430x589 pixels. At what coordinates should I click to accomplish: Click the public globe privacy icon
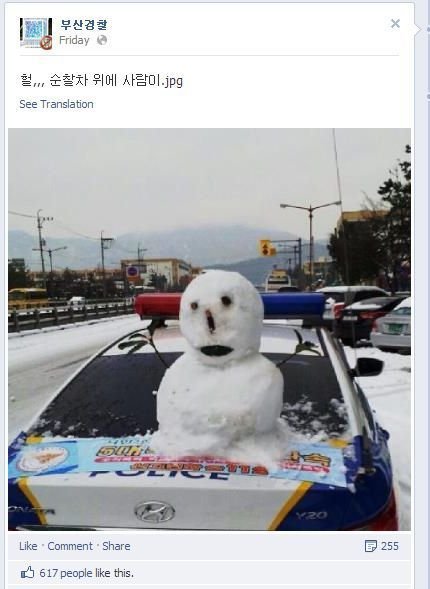[x=102, y=40]
